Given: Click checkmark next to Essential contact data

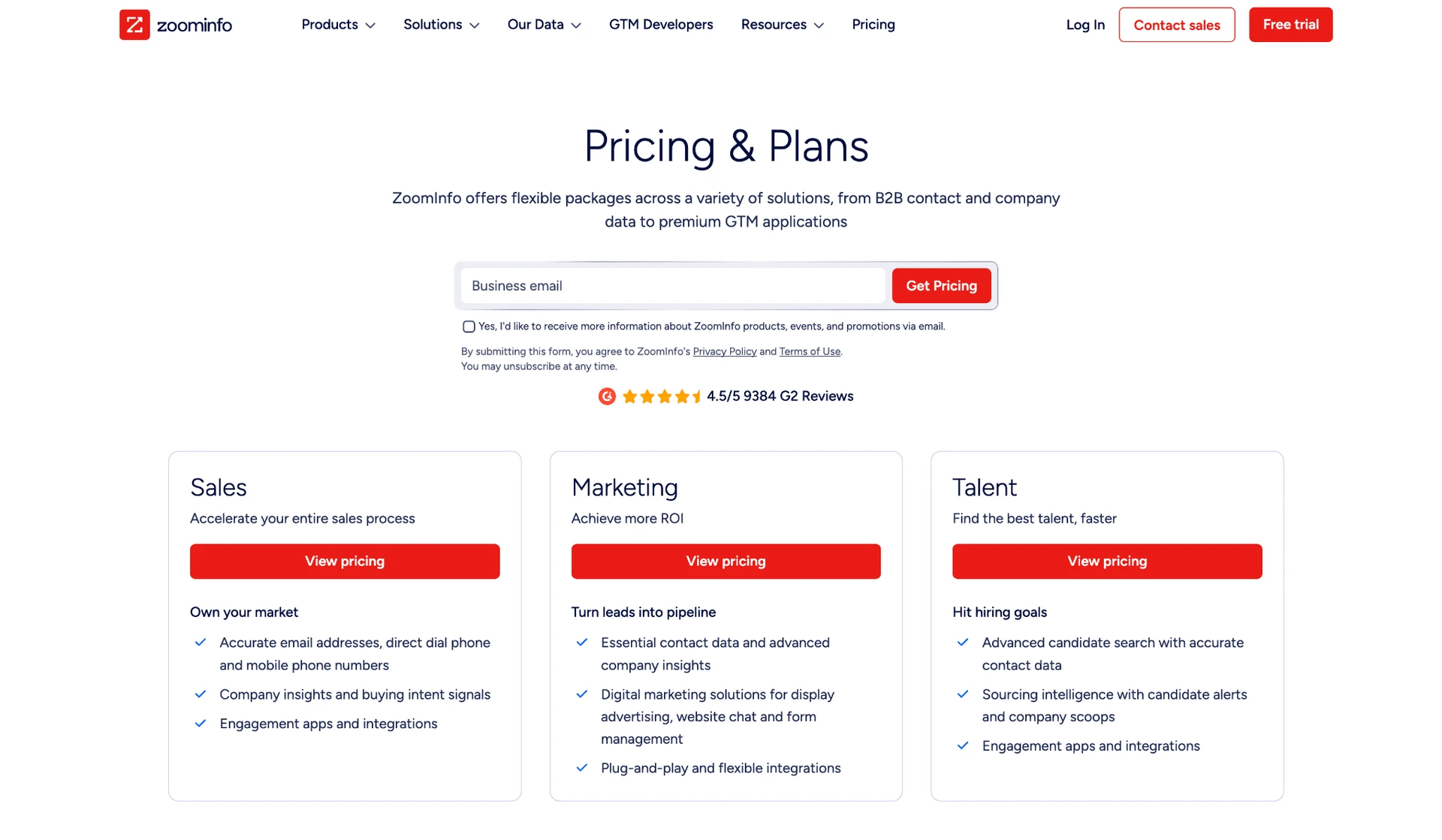Looking at the screenshot, I should [x=582, y=643].
